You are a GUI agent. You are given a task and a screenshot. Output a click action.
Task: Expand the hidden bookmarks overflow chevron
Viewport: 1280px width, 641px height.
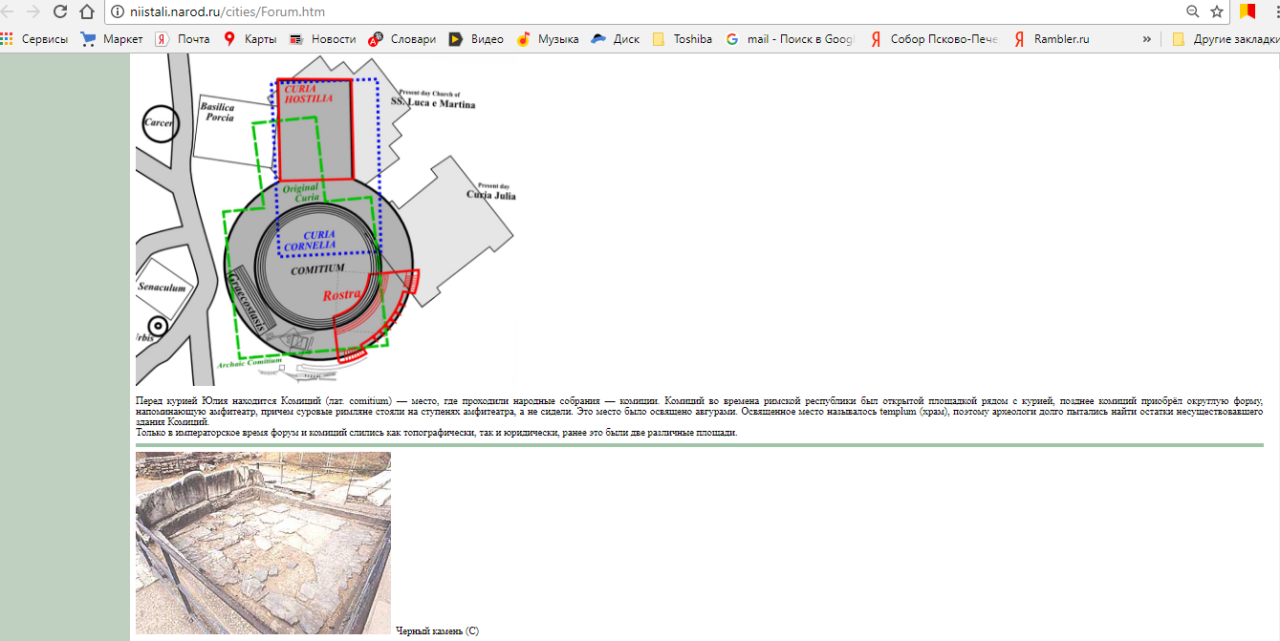click(x=1146, y=39)
